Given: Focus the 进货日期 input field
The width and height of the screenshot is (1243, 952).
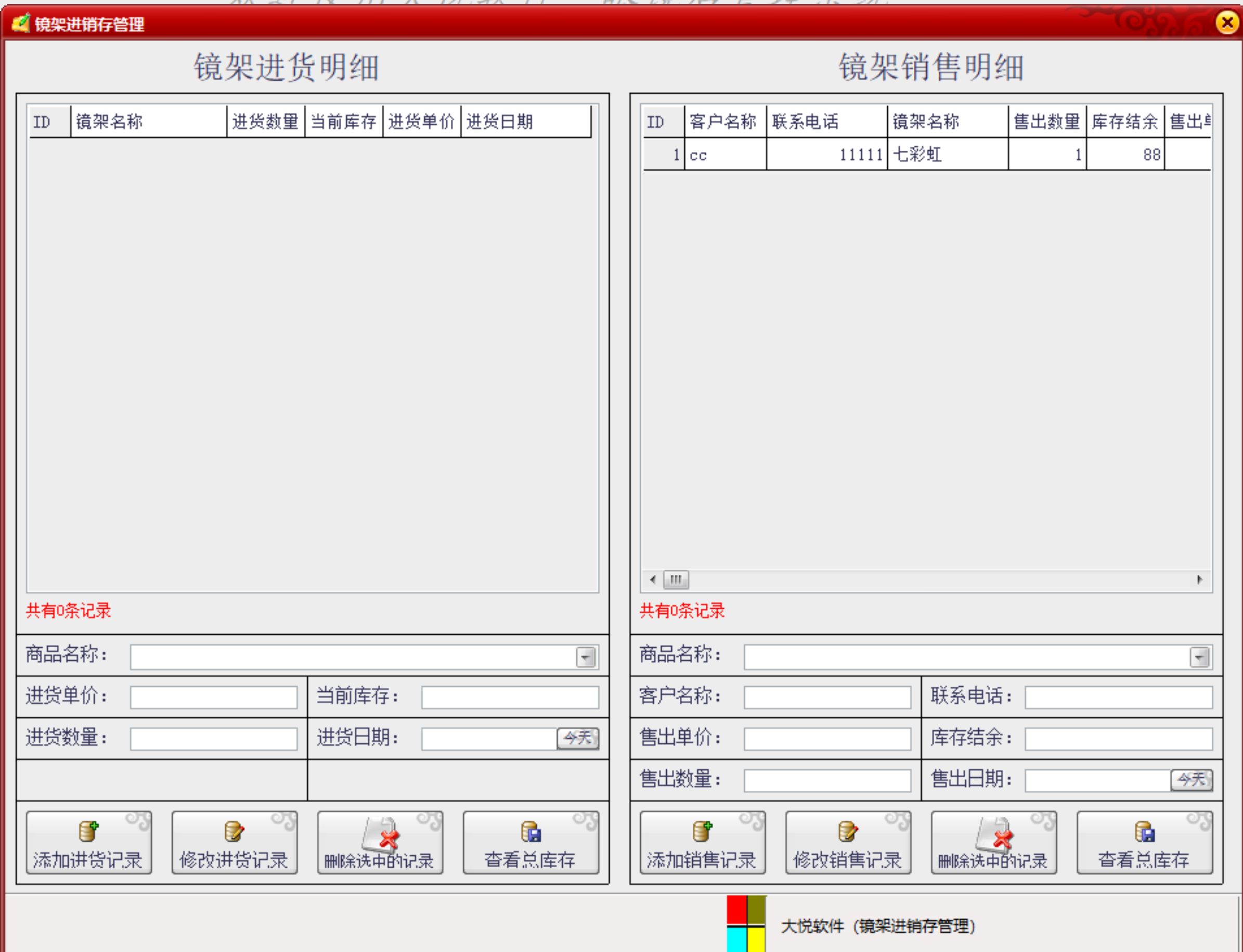Looking at the screenshot, I should [489, 739].
